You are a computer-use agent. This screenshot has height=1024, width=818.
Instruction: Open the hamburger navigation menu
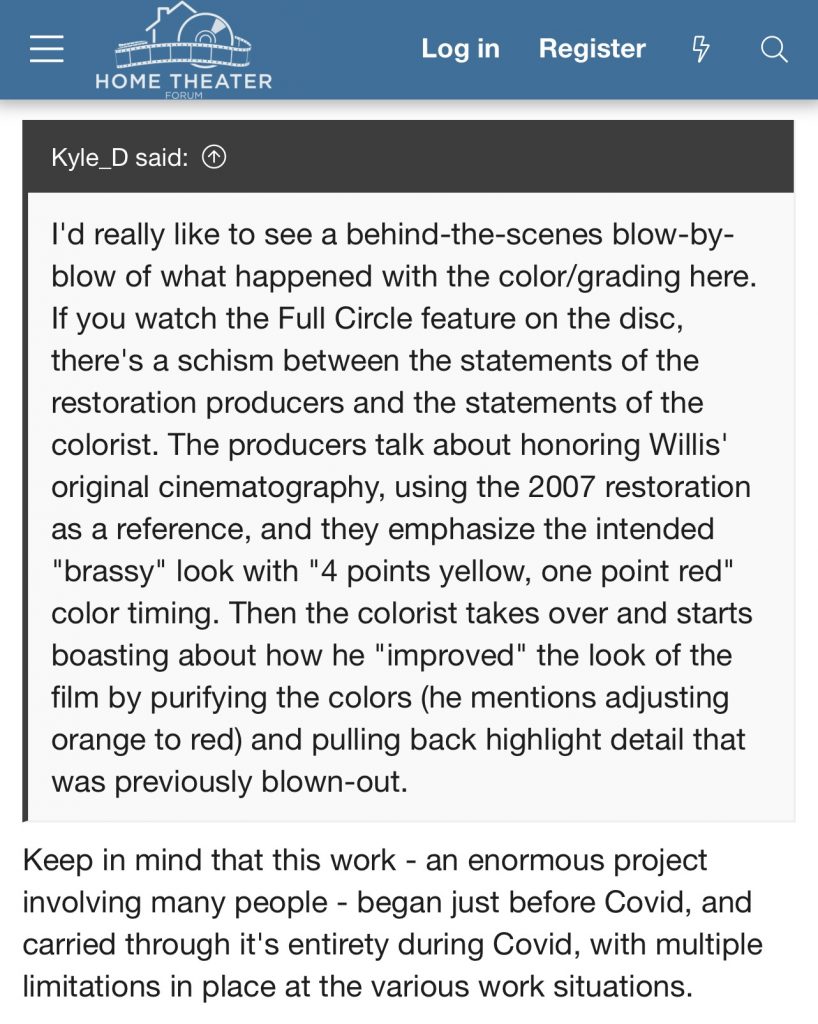(47, 49)
